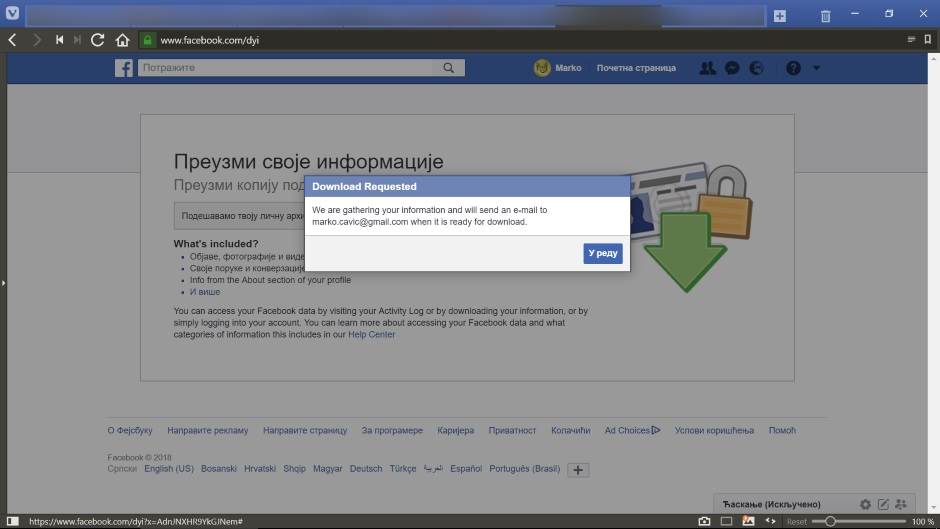Capture page with the camera icon
The width and height of the screenshot is (940, 529).
(704, 521)
